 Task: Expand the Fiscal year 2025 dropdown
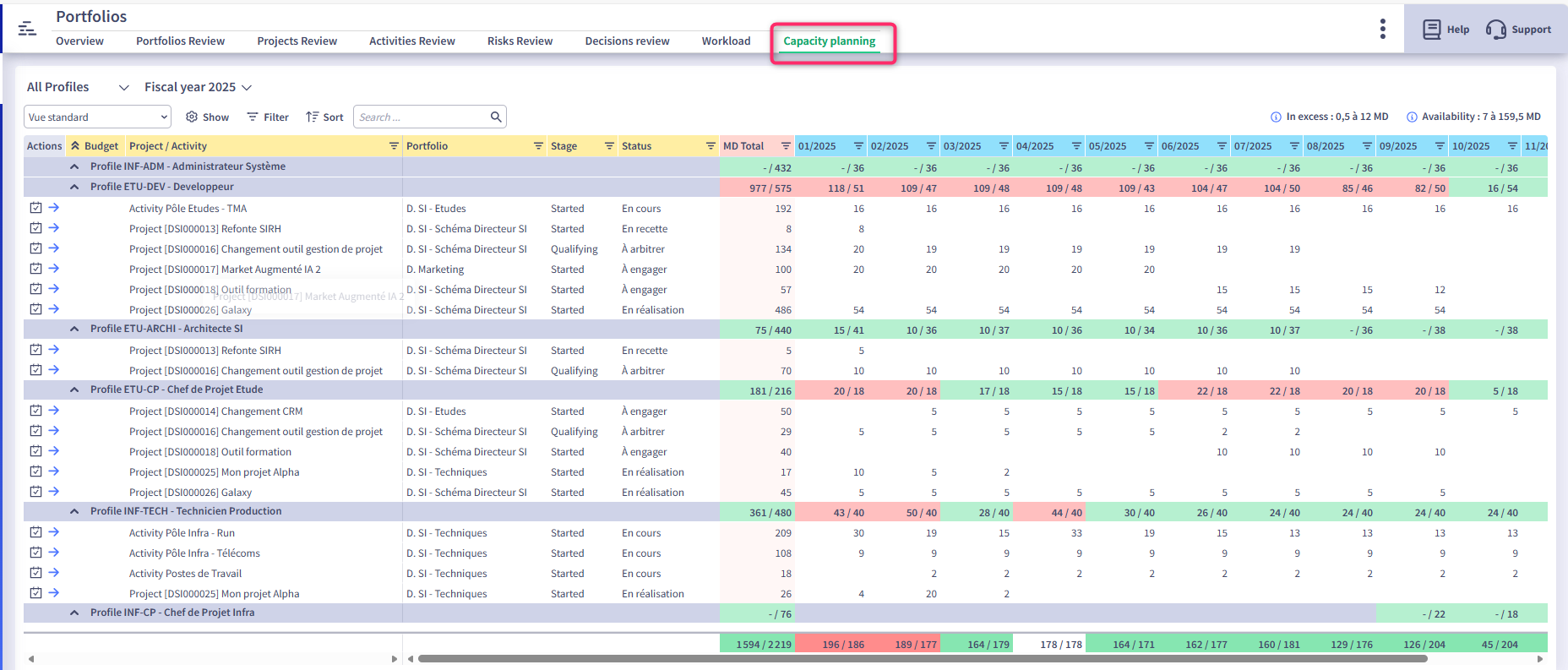point(199,87)
